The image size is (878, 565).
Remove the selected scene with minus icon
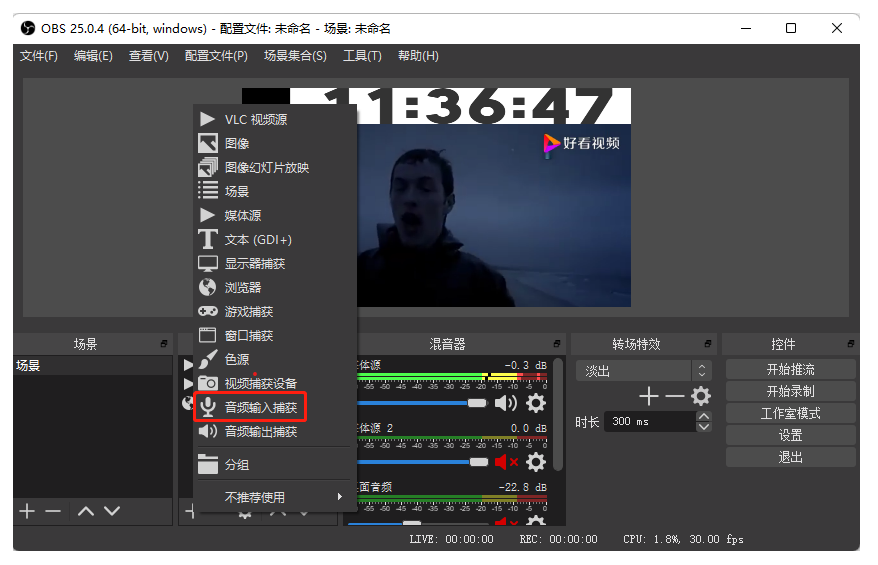53,511
